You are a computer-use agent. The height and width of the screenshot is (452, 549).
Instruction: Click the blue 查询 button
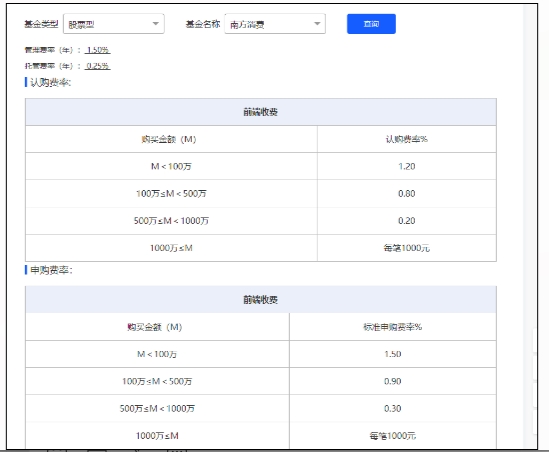371,24
